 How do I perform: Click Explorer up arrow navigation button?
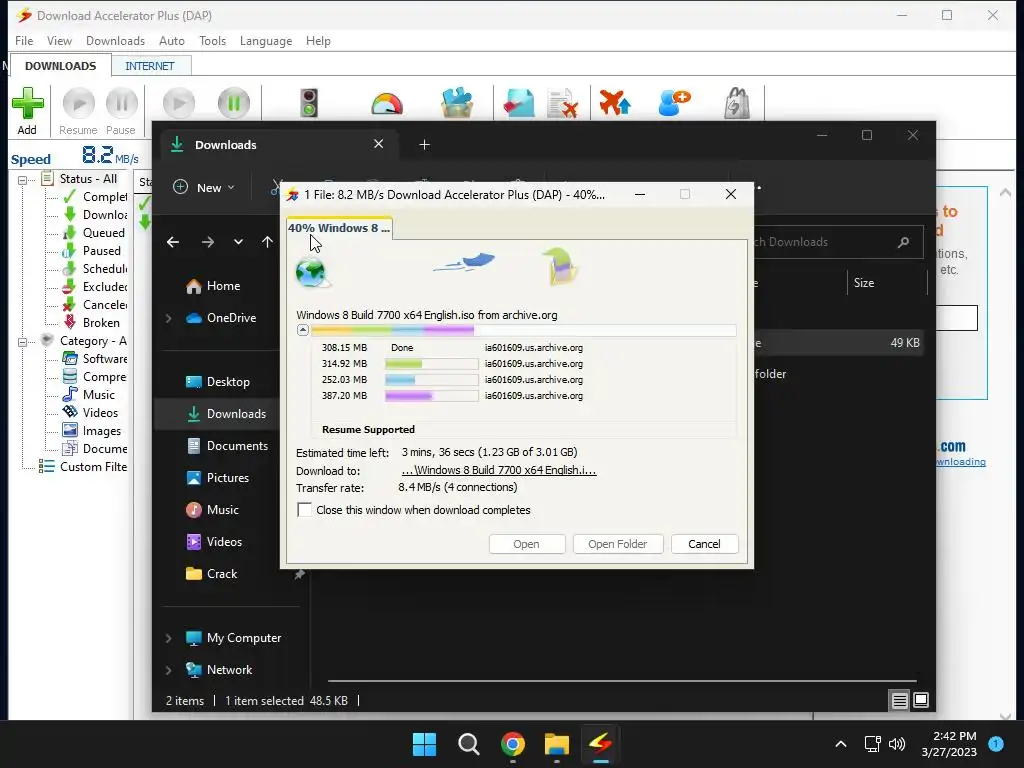pos(267,242)
